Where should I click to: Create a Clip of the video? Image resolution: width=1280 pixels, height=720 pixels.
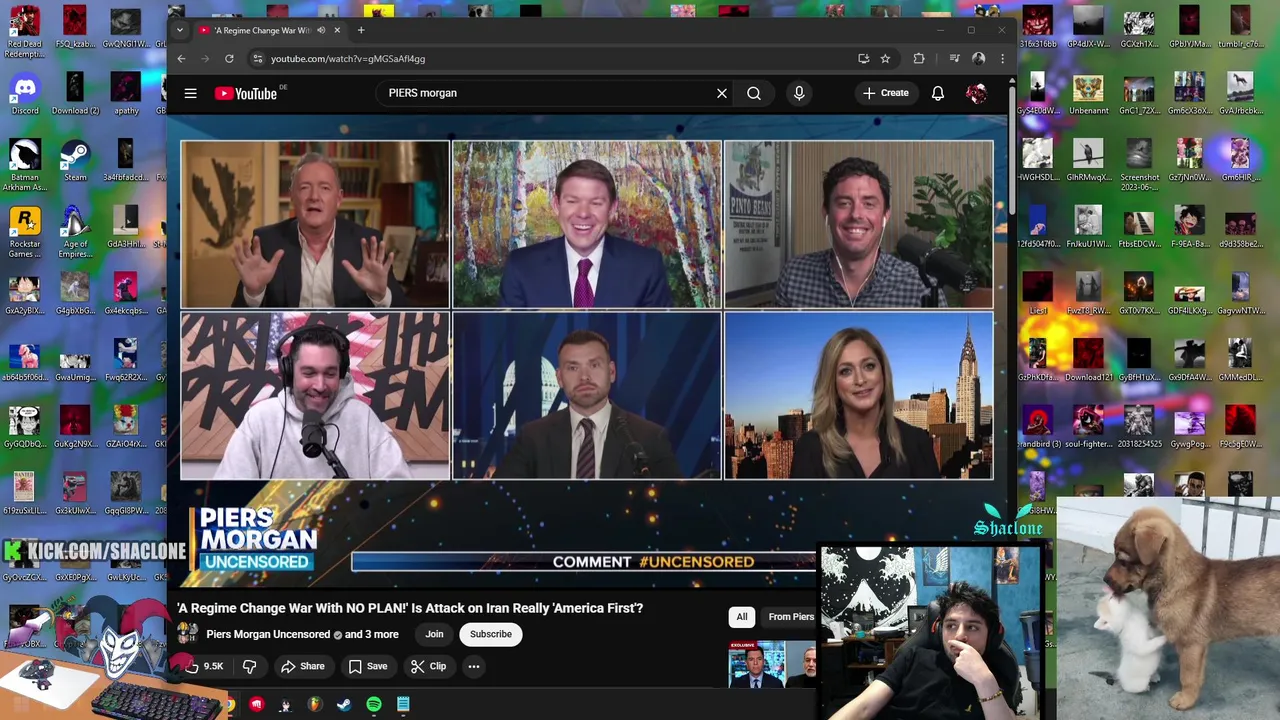tap(428, 666)
